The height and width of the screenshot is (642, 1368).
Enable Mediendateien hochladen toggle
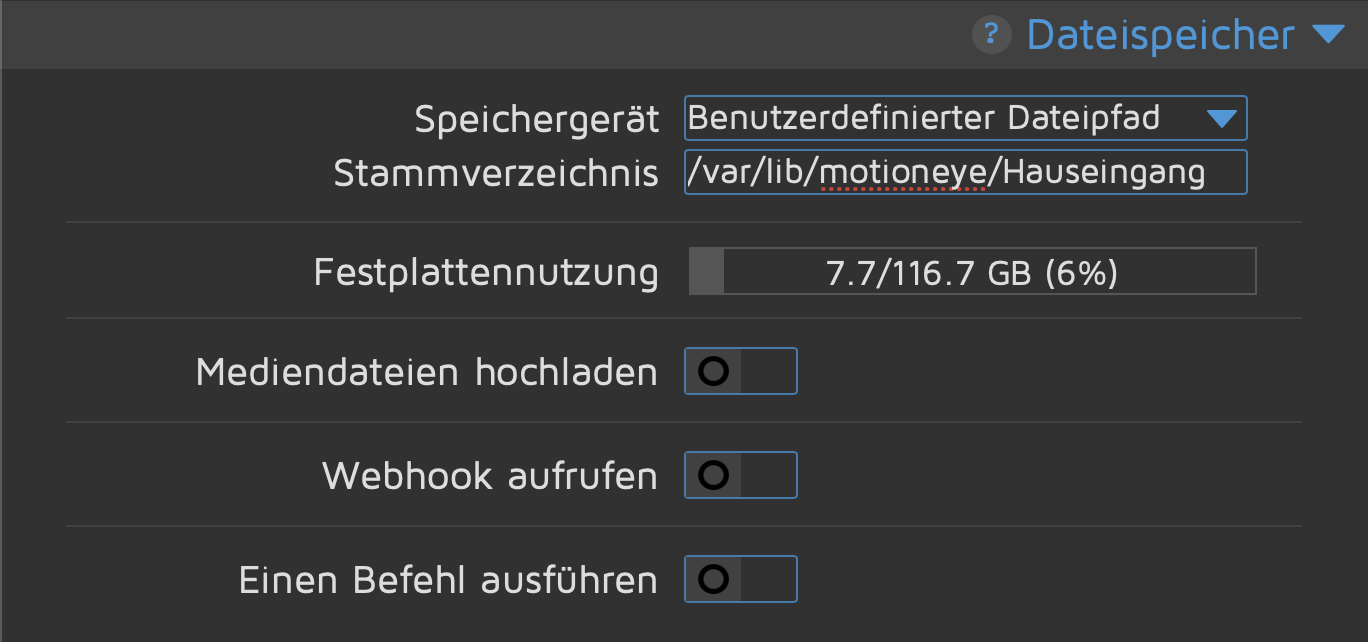(740, 371)
